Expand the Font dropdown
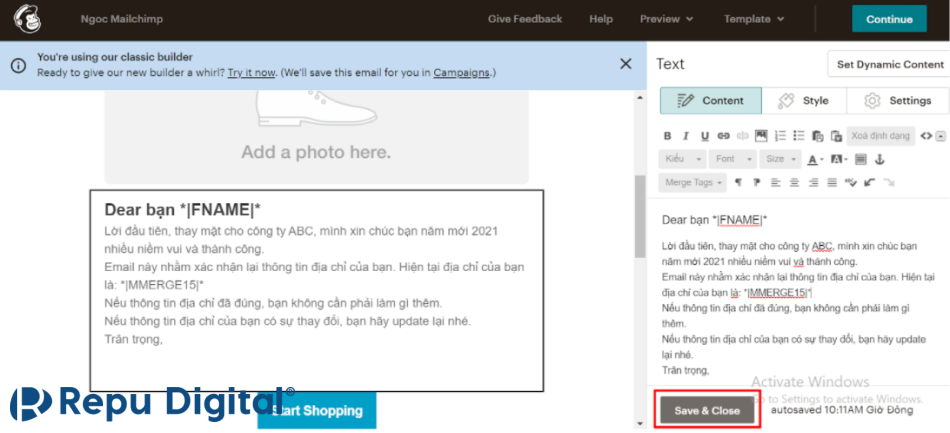This screenshot has height=433, width=950. [x=731, y=159]
